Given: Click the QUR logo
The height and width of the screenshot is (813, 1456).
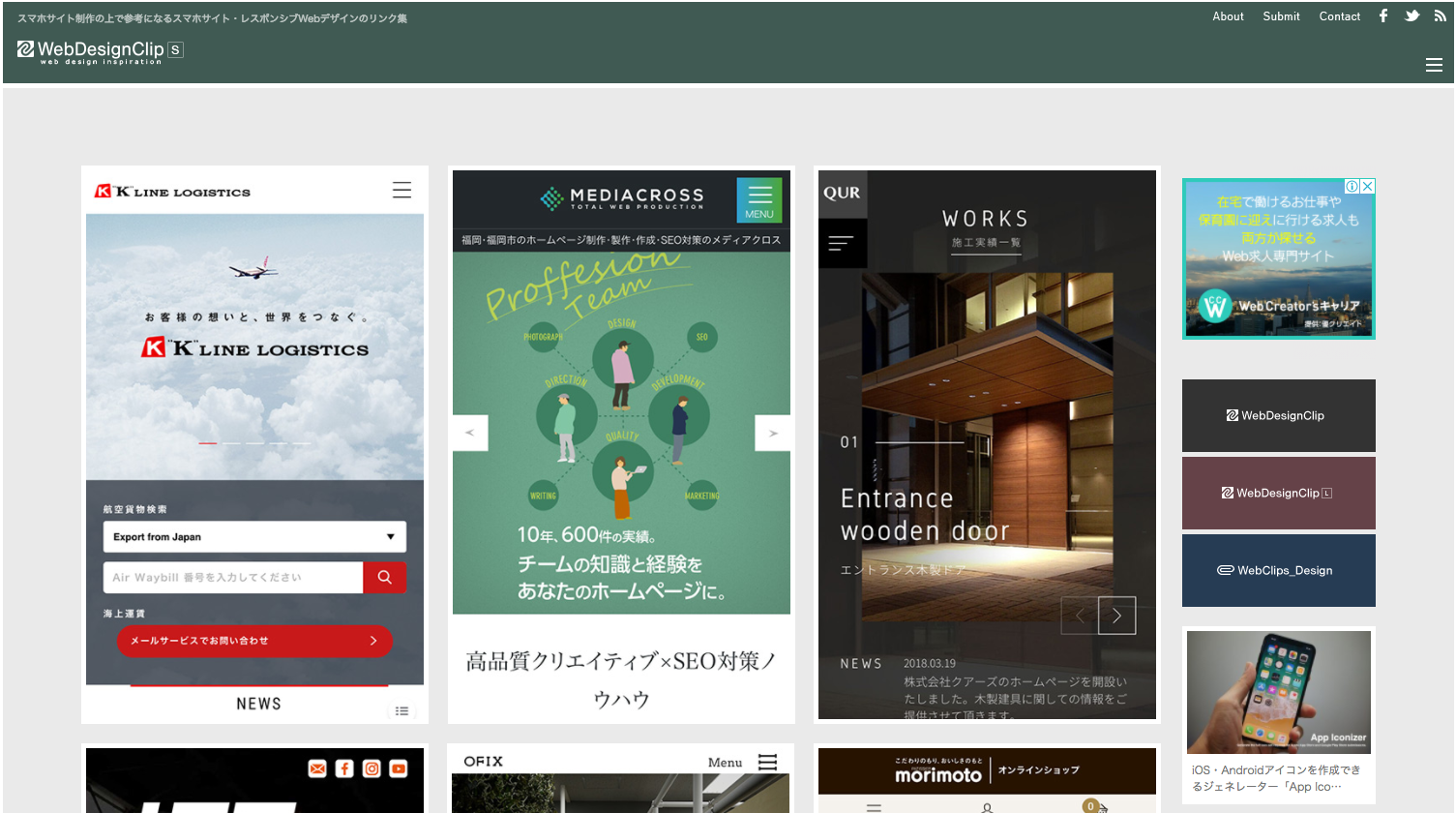Looking at the screenshot, I should (x=842, y=194).
